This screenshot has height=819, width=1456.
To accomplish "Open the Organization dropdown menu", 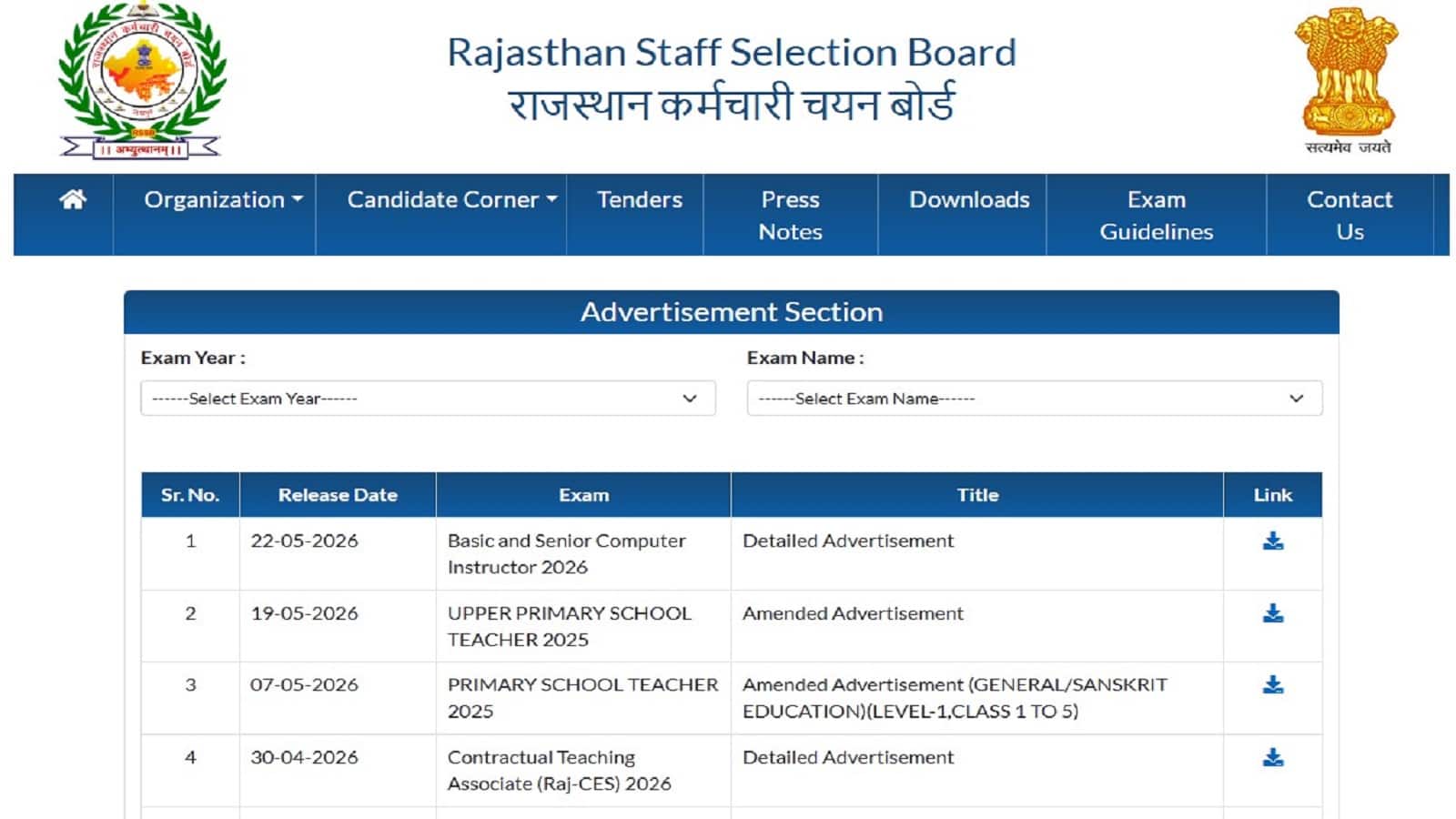I will pyautogui.click(x=223, y=199).
